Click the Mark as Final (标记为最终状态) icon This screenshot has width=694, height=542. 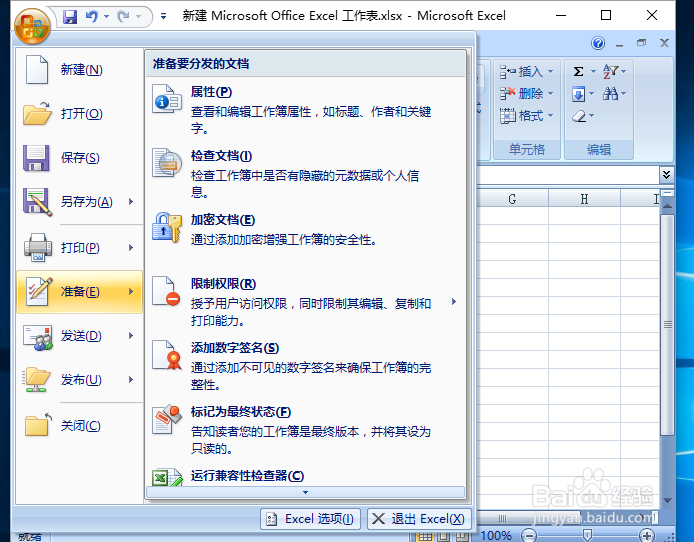click(x=167, y=419)
